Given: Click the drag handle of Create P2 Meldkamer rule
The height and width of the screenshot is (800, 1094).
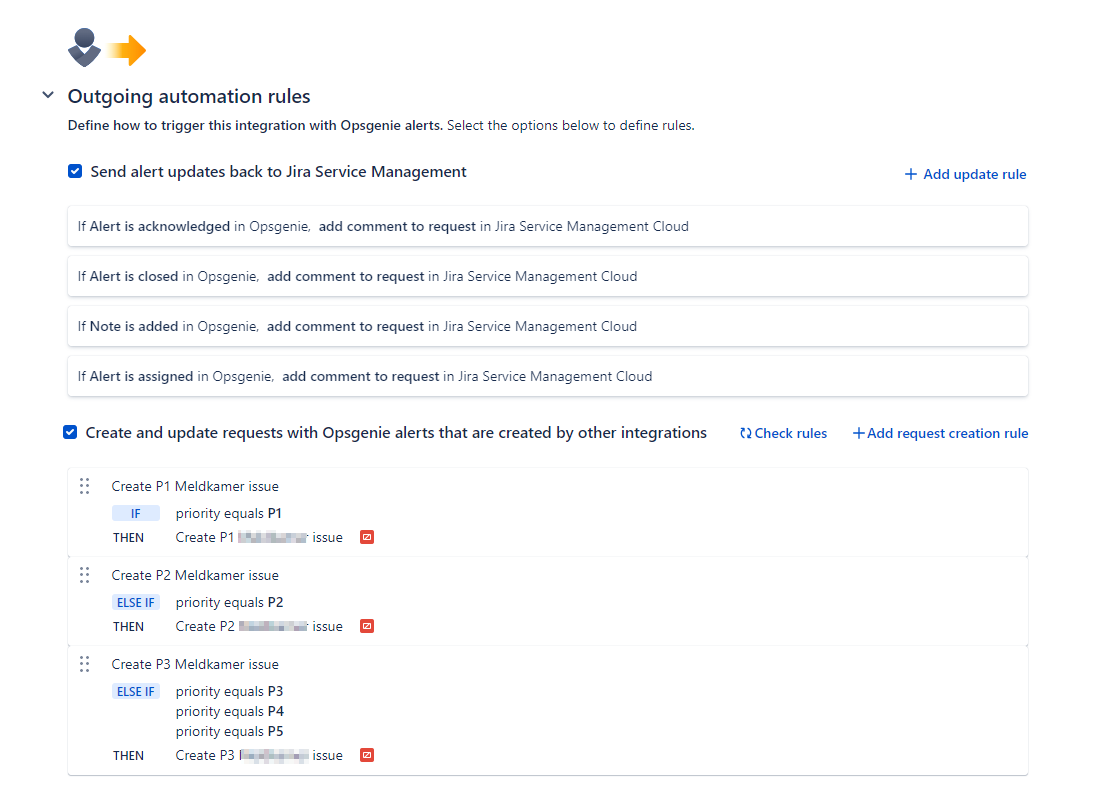Looking at the screenshot, I should [85, 575].
